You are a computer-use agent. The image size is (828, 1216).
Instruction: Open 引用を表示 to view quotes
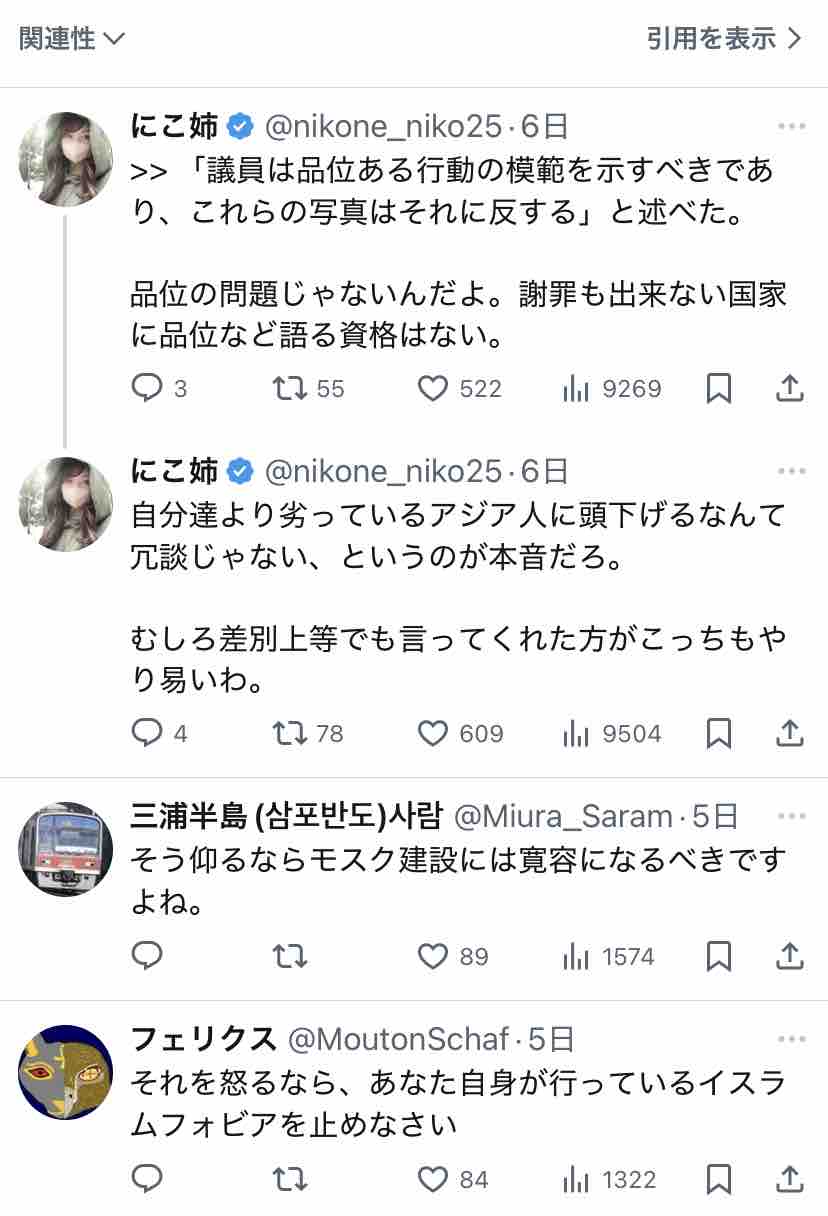[724, 39]
